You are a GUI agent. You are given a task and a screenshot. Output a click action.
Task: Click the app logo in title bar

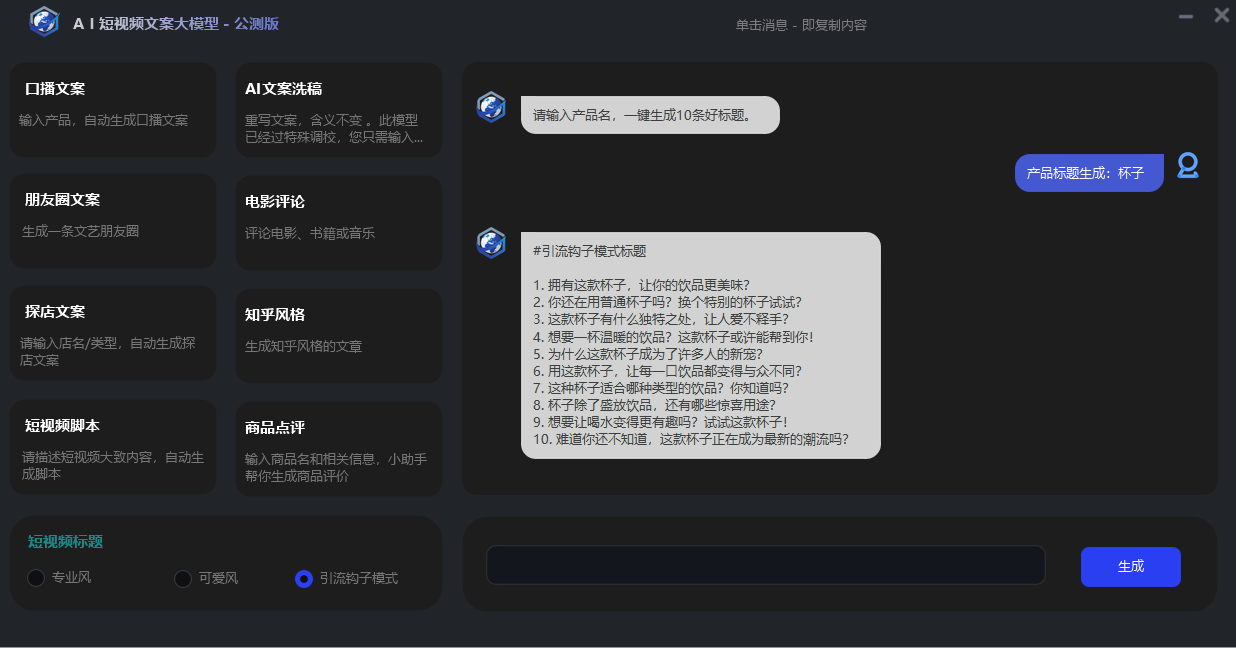pos(44,22)
